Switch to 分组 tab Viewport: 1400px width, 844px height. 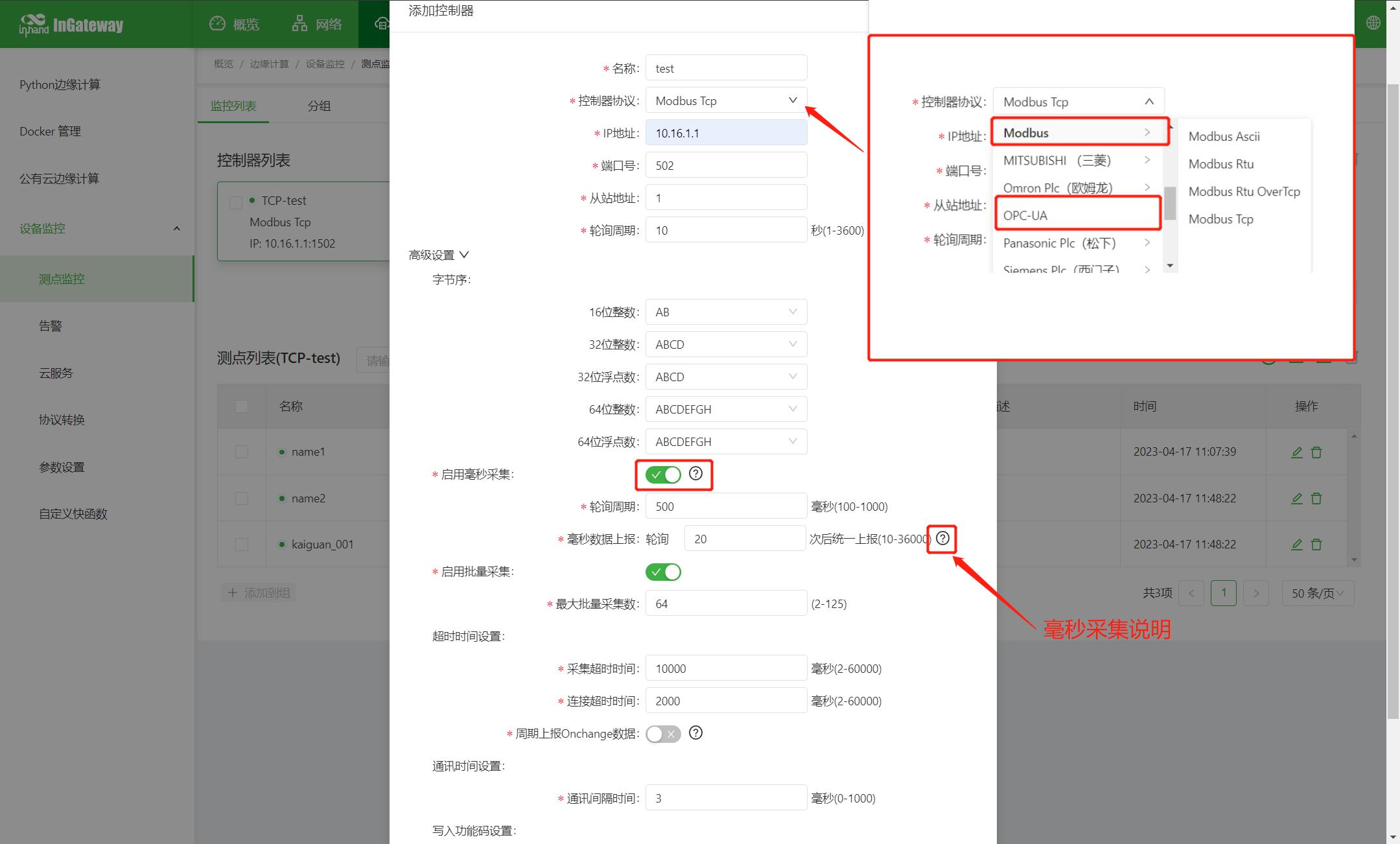tap(319, 106)
